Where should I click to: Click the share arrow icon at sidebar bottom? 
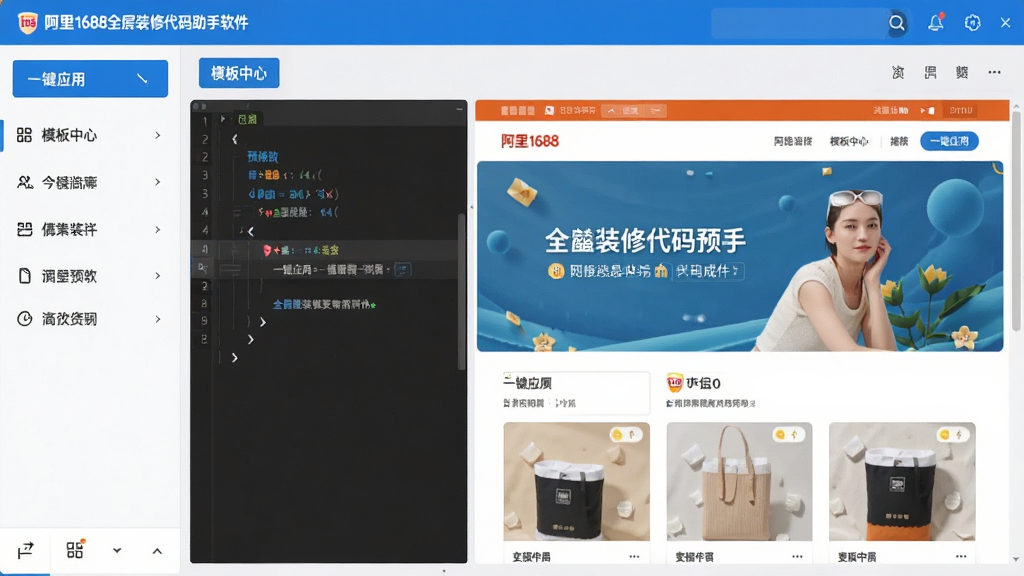(25, 551)
